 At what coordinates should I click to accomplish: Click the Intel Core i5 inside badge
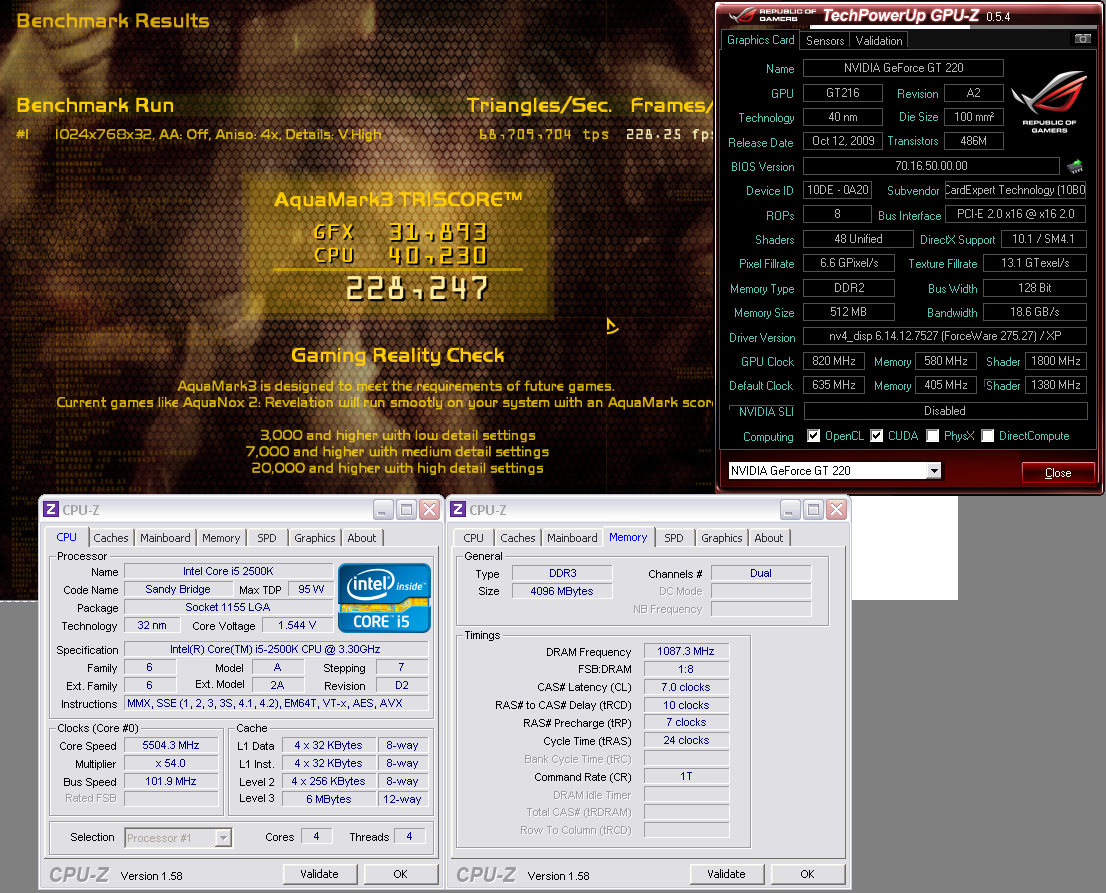[x=384, y=597]
